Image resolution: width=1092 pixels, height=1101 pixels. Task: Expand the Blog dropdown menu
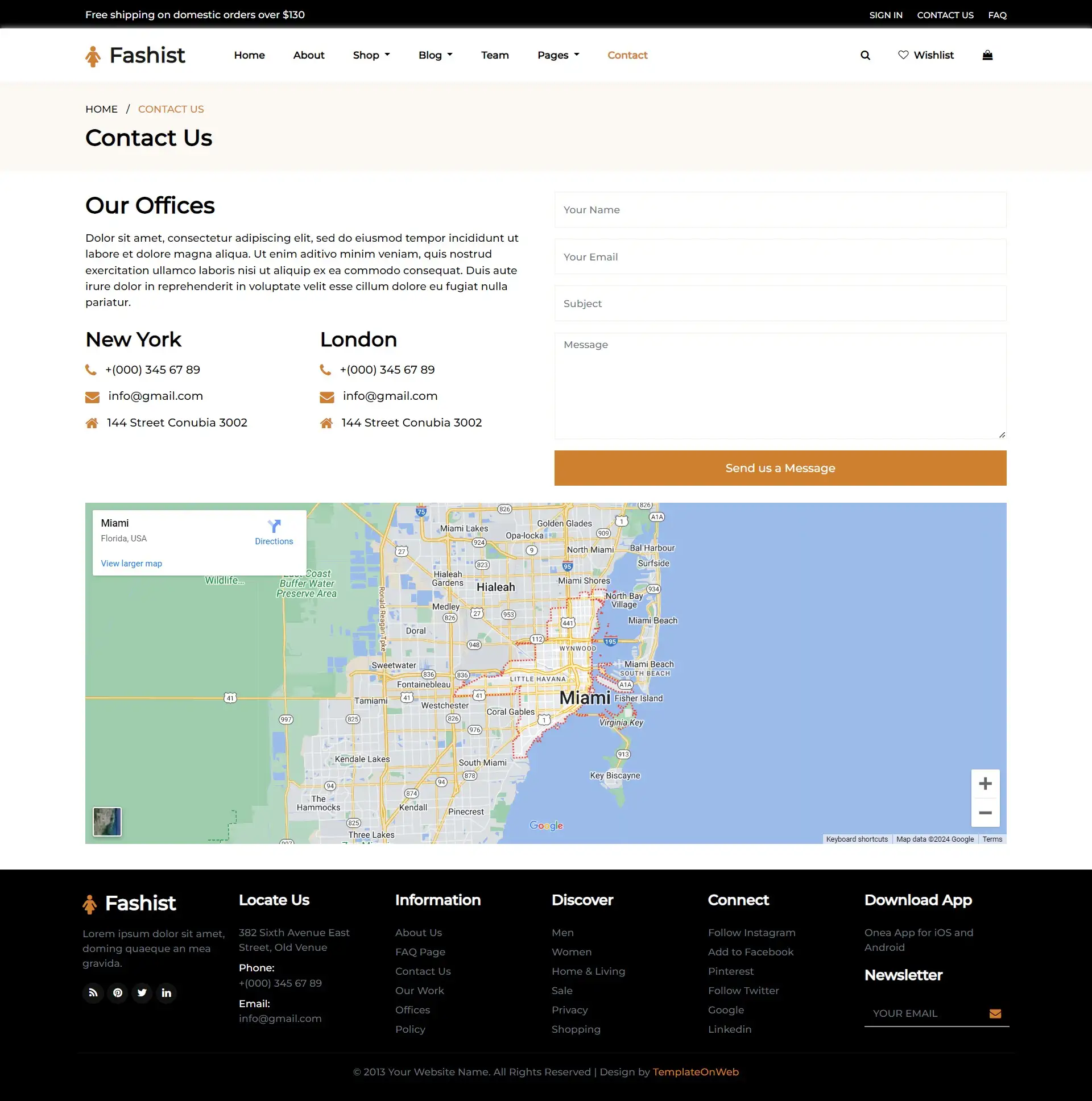coord(435,55)
